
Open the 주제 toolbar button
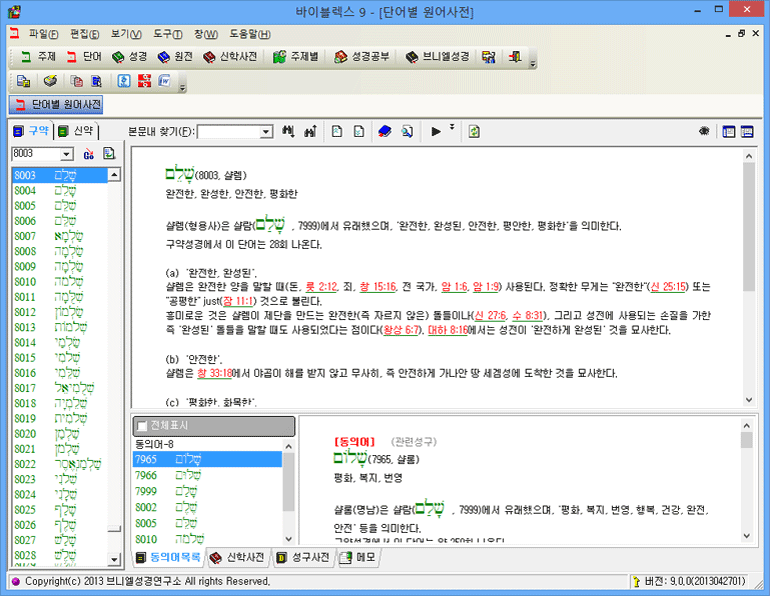coord(38,57)
